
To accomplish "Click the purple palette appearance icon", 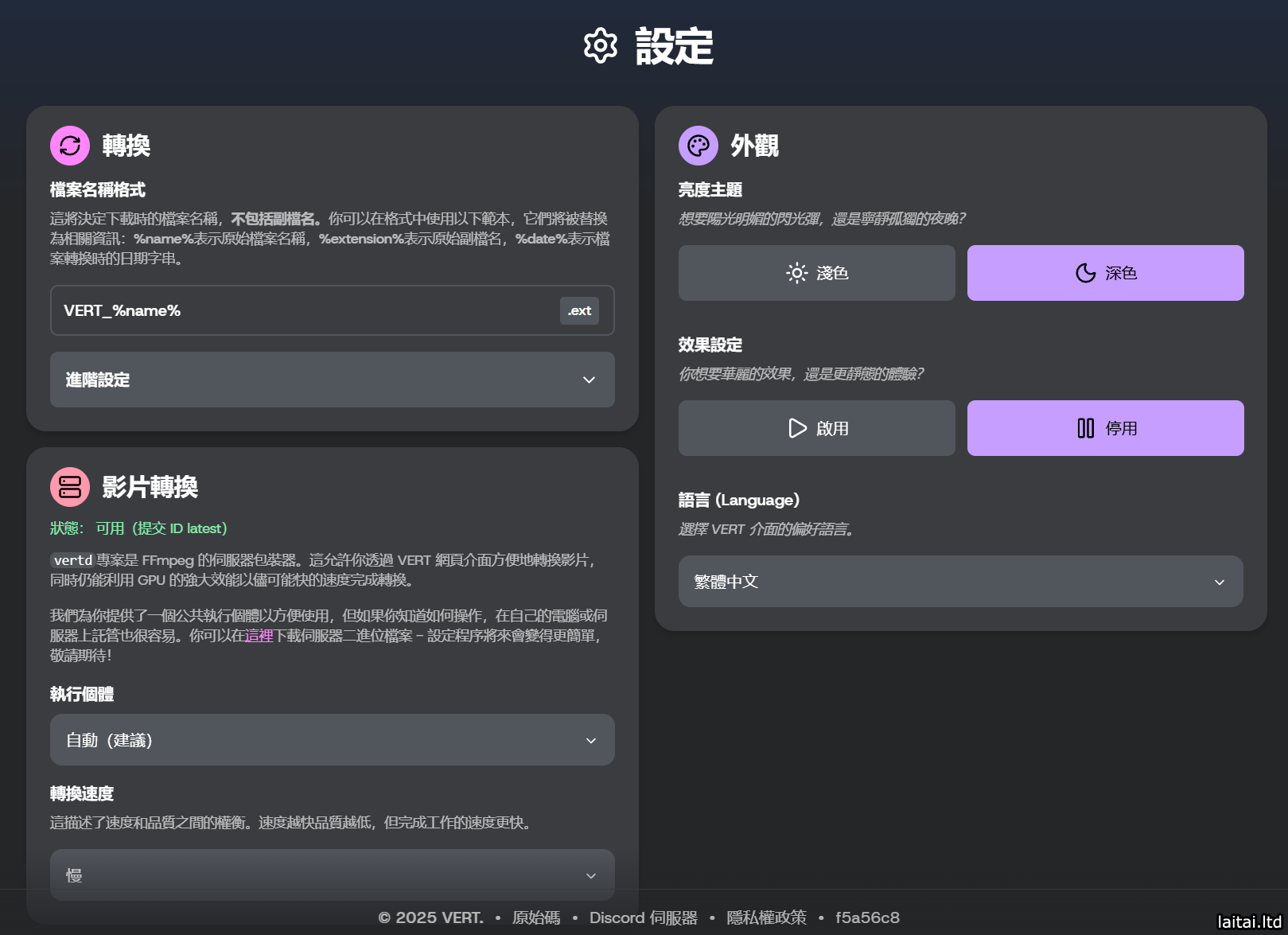I will (x=698, y=146).
